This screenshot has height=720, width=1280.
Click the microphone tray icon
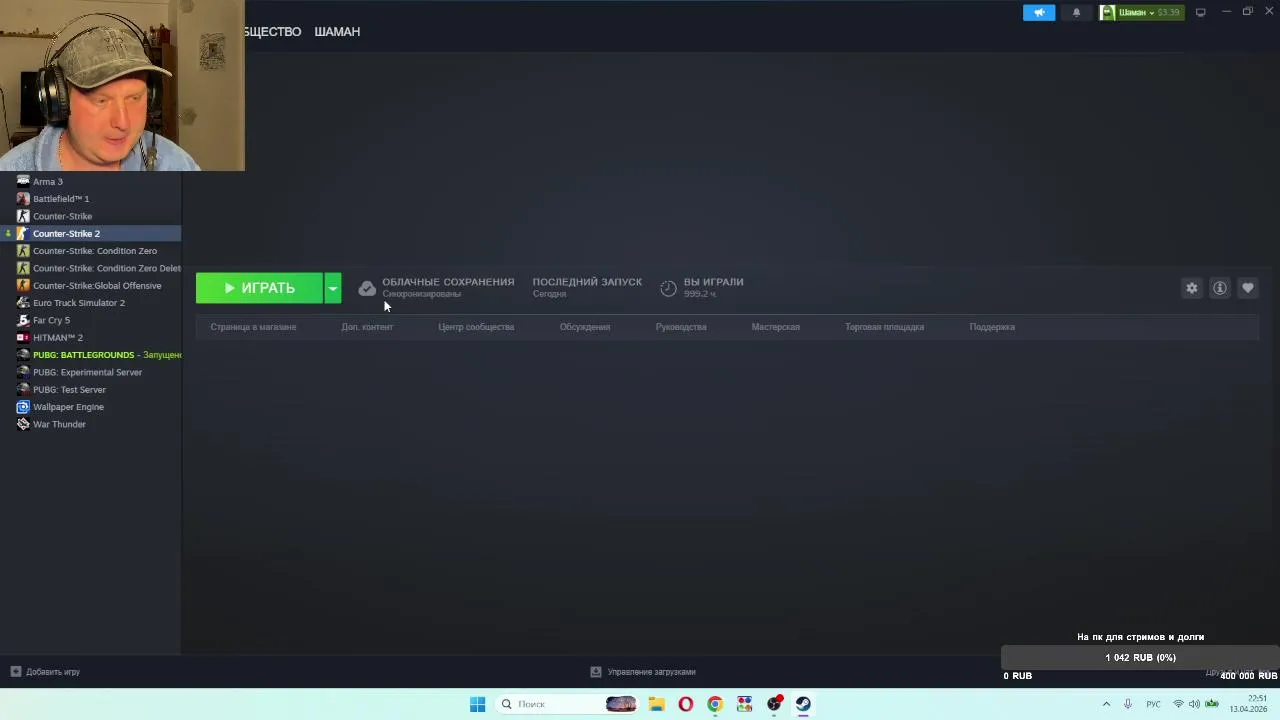pyautogui.click(x=1128, y=704)
